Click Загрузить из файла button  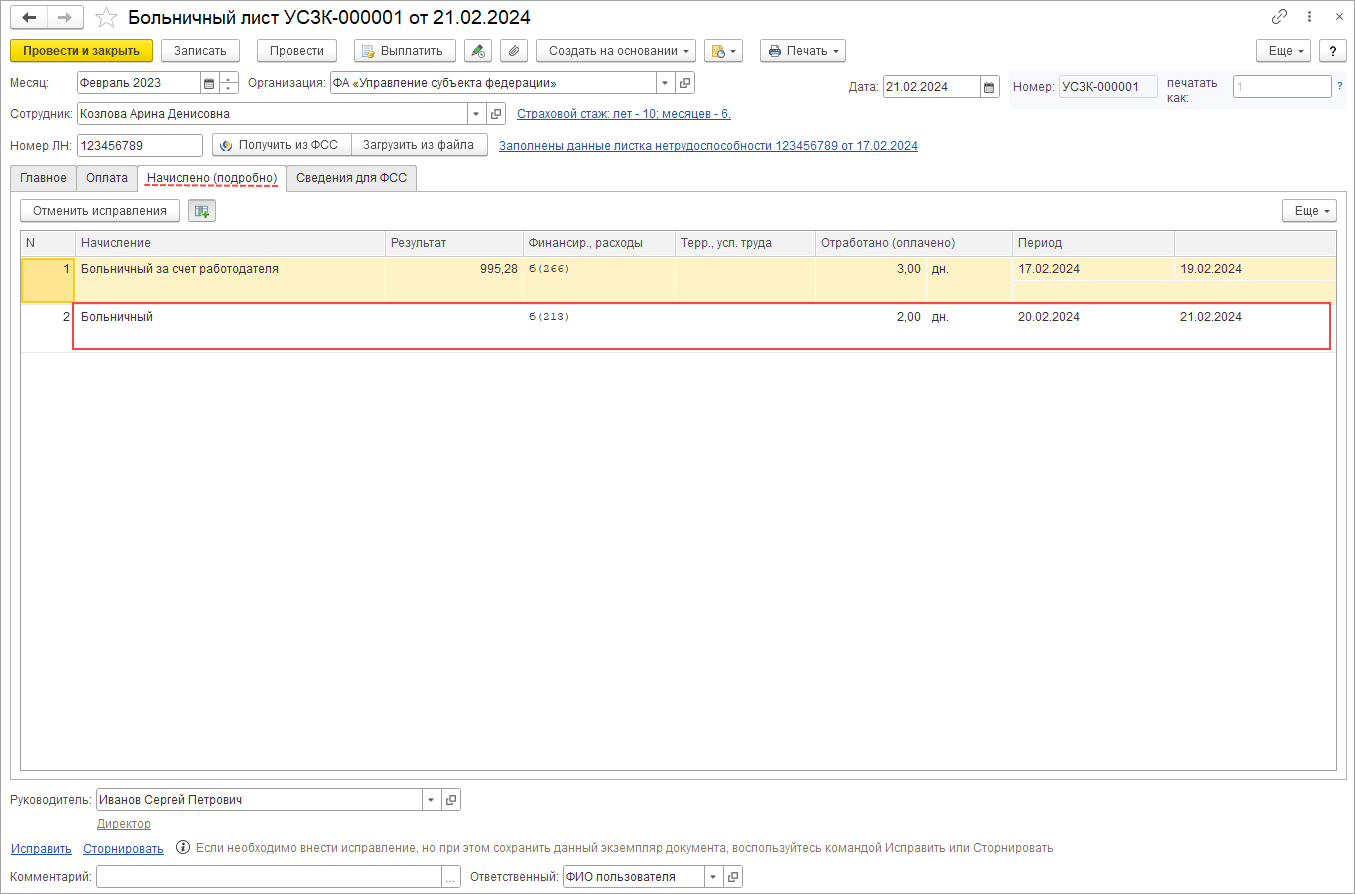(419, 145)
